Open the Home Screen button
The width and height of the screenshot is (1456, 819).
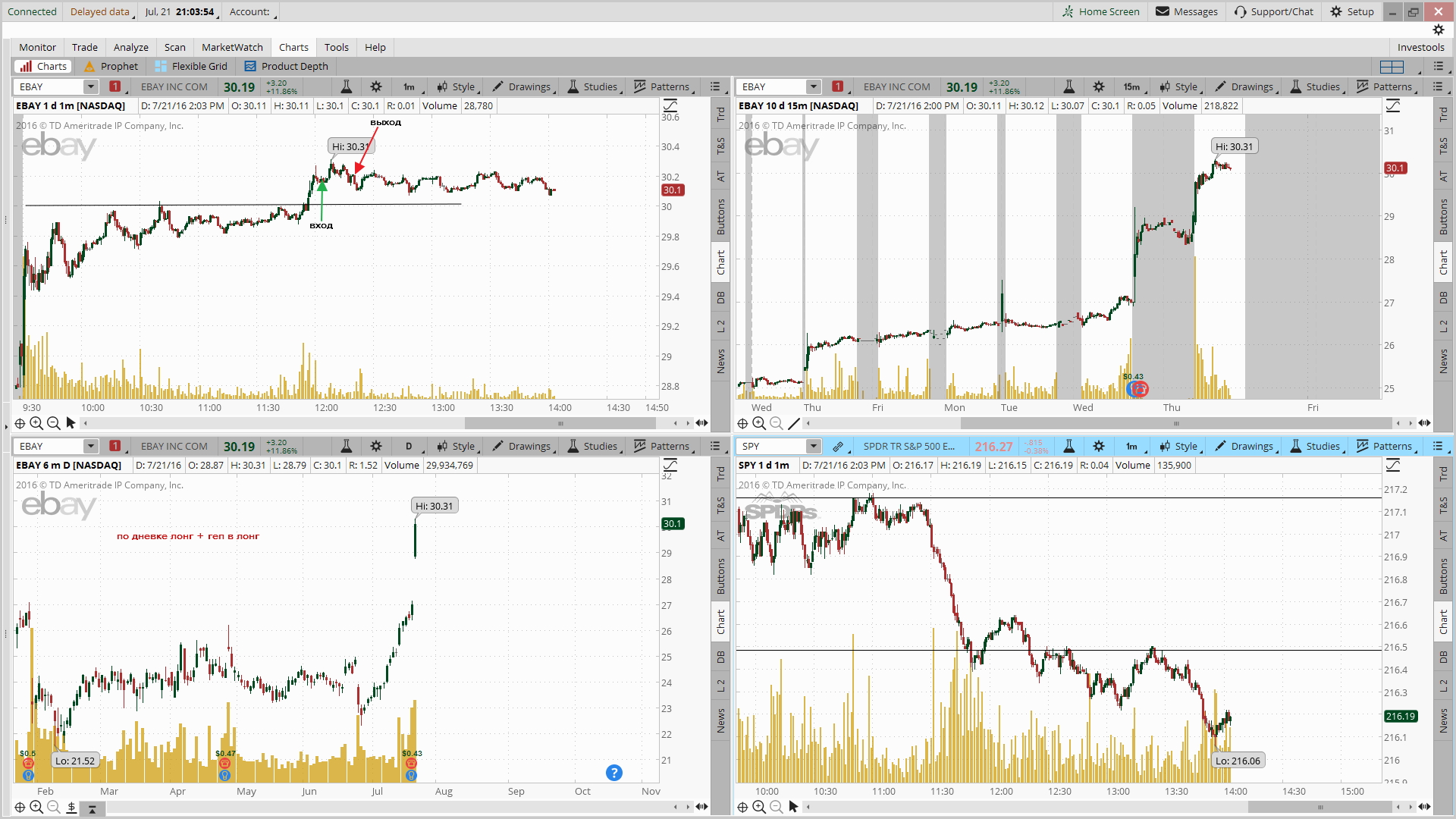(1100, 11)
